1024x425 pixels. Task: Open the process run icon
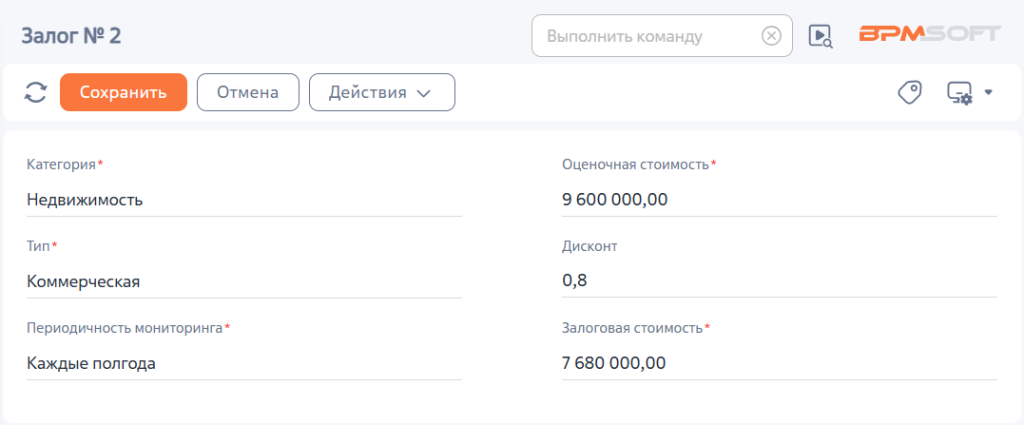(x=820, y=36)
